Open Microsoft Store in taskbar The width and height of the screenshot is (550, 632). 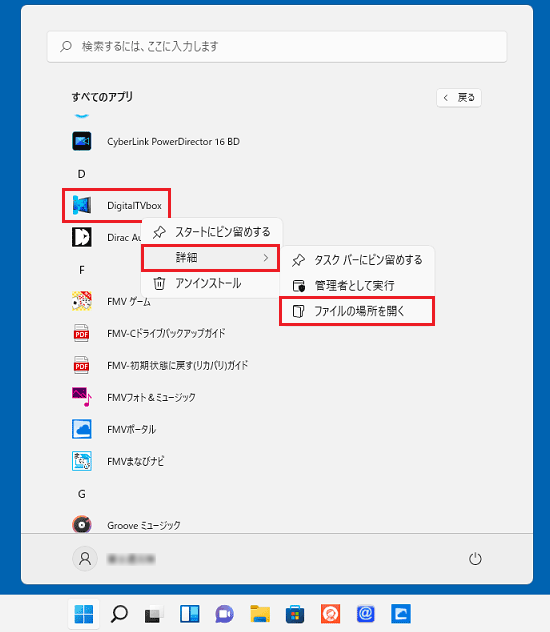(x=295, y=614)
